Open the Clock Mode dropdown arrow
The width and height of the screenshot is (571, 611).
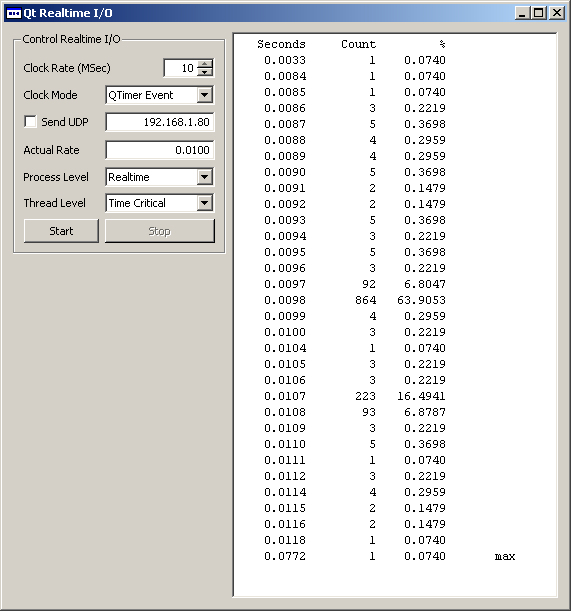point(205,95)
